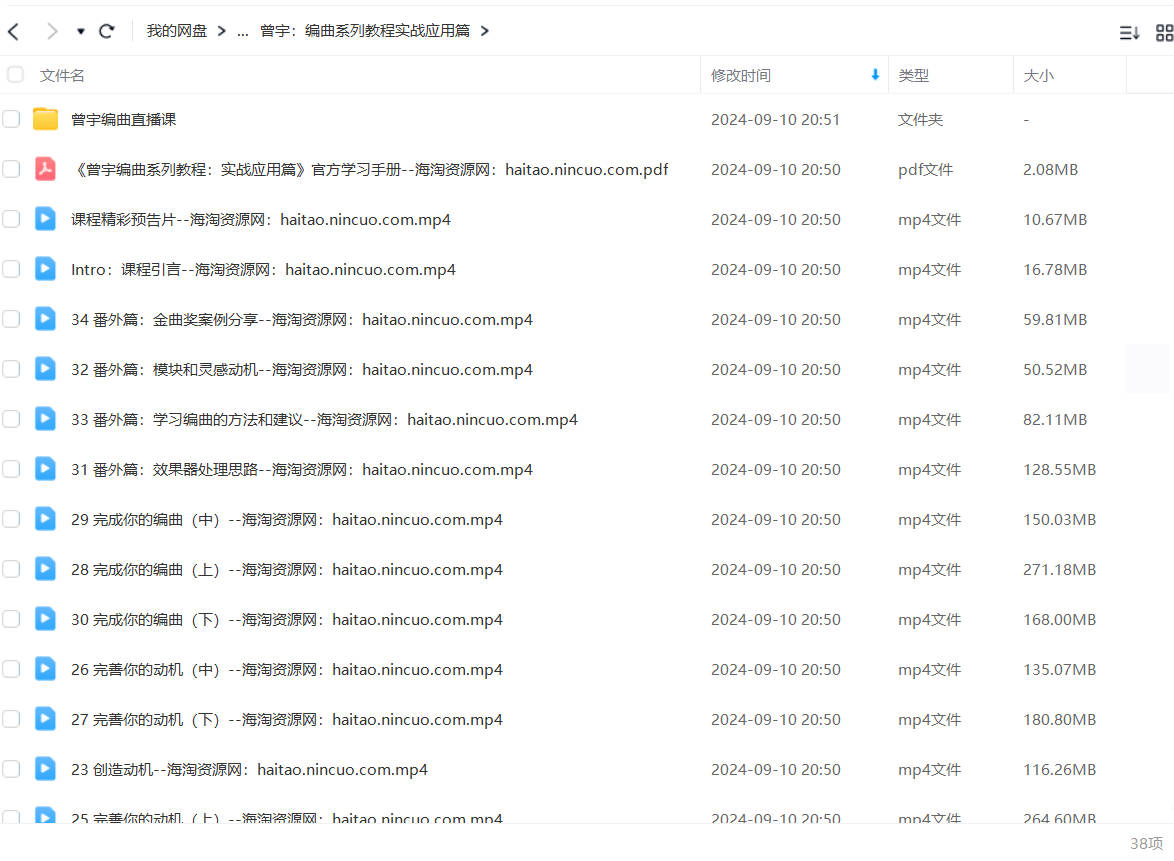Go forward with the right arrow button
This screenshot has height=861, width=1174.
click(51, 31)
